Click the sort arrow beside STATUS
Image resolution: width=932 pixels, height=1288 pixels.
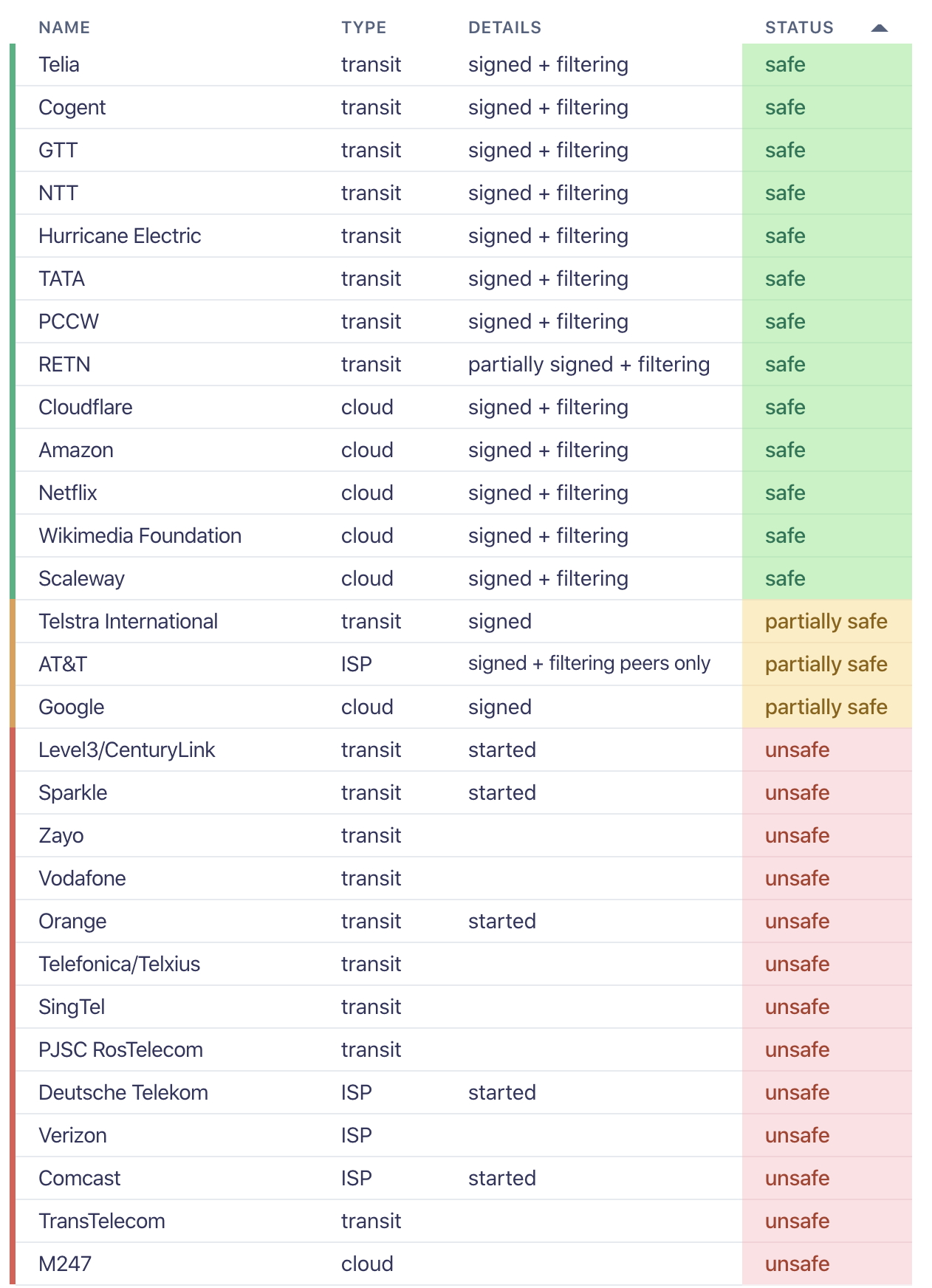[879, 28]
